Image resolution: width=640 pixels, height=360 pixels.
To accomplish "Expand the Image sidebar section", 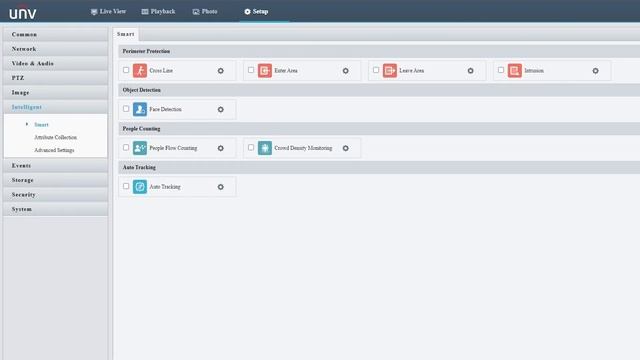I will pyautogui.click(x=56, y=93).
